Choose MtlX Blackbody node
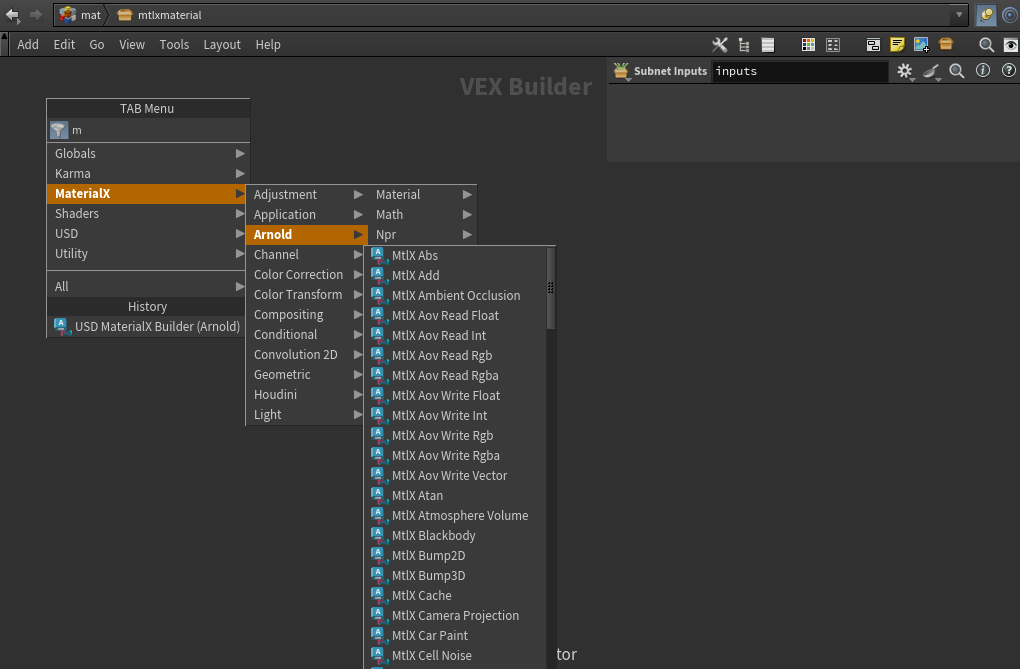This screenshot has height=669, width=1020. coord(455,536)
